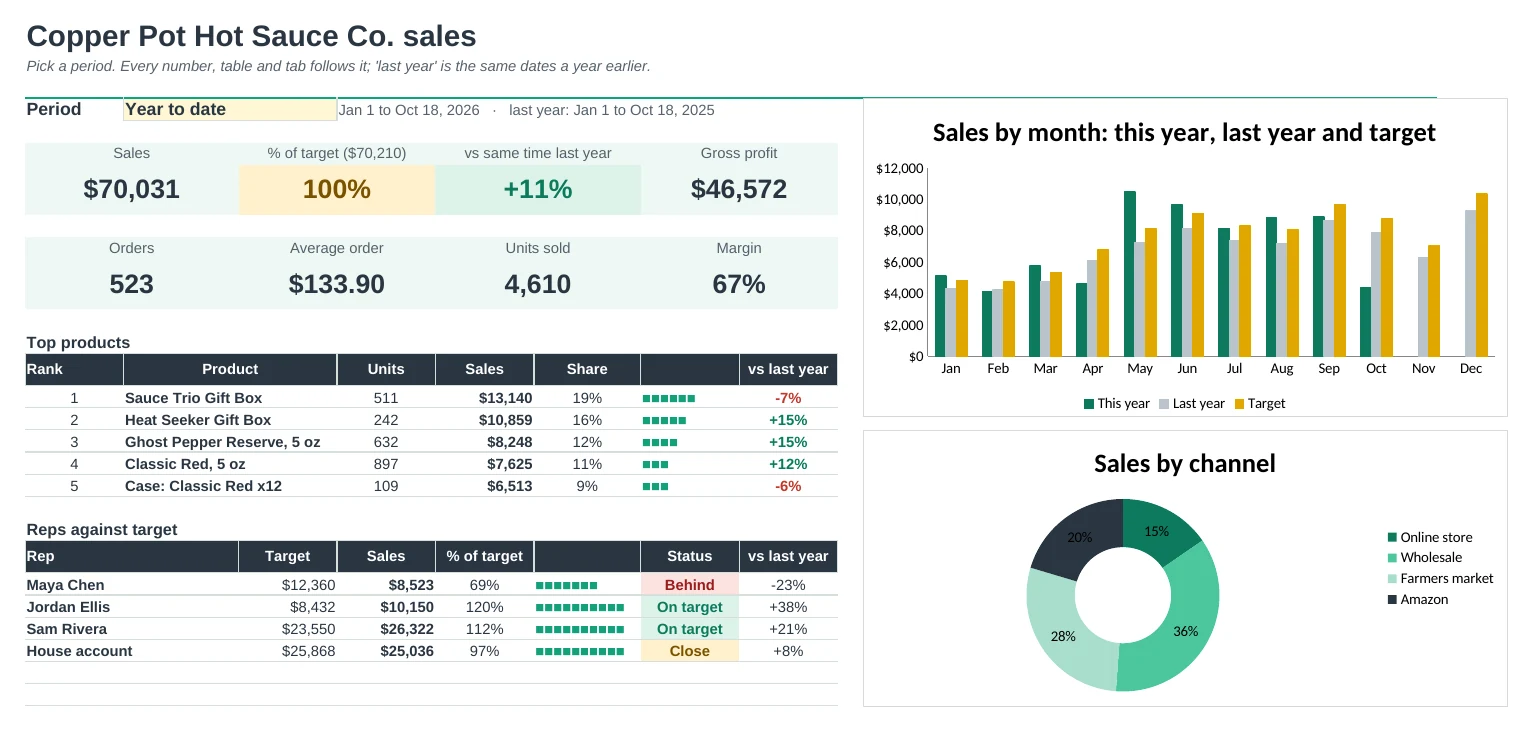1532x731 pixels.
Task: Select the Classic Red, 5 oz product cell
Action: pos(230,464)
